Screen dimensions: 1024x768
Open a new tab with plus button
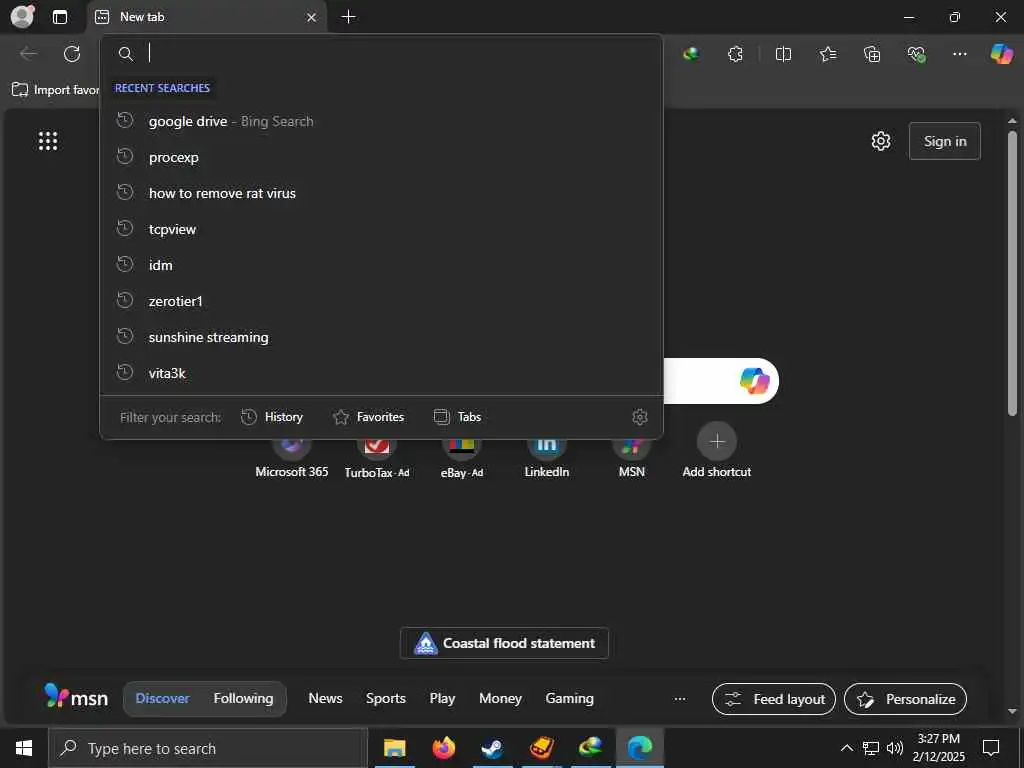coord(349,17)
